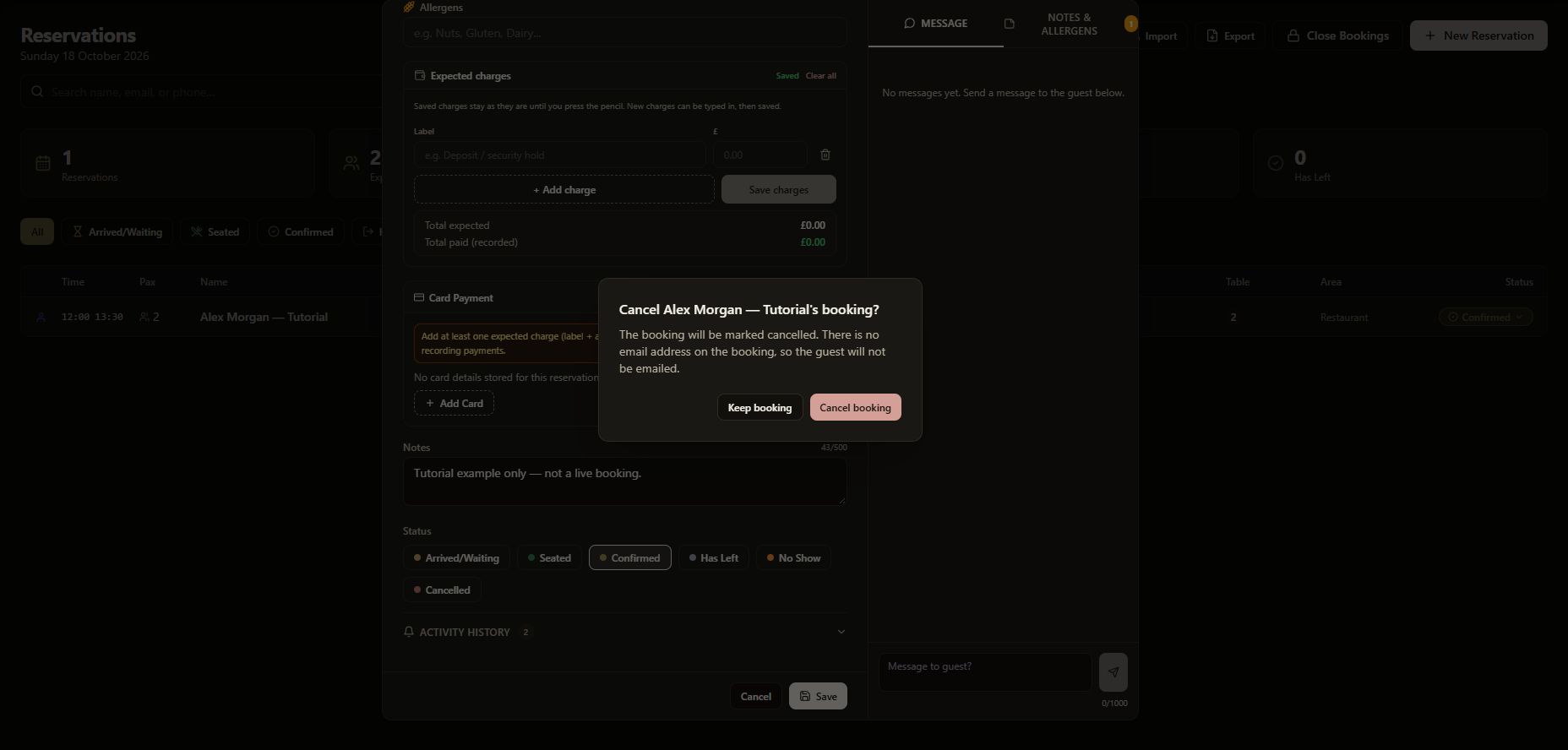1568x750 pixels.
Task: Set status to Seated in booking form
Action: pos(549,557)
